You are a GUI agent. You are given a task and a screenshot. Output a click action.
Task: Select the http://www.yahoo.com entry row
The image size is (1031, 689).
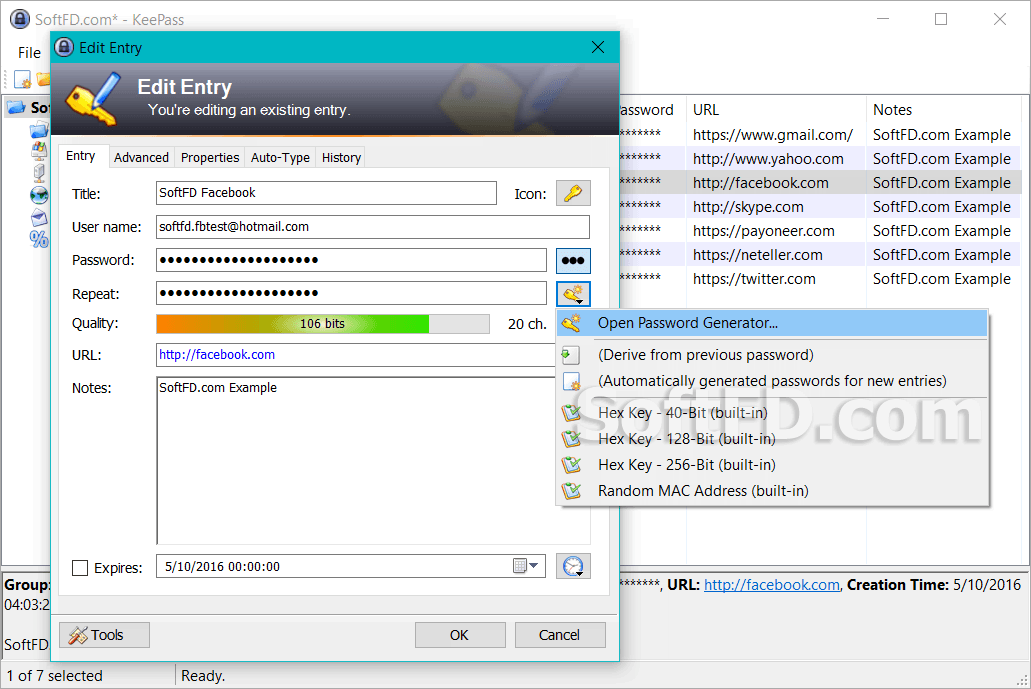point(821,158)
